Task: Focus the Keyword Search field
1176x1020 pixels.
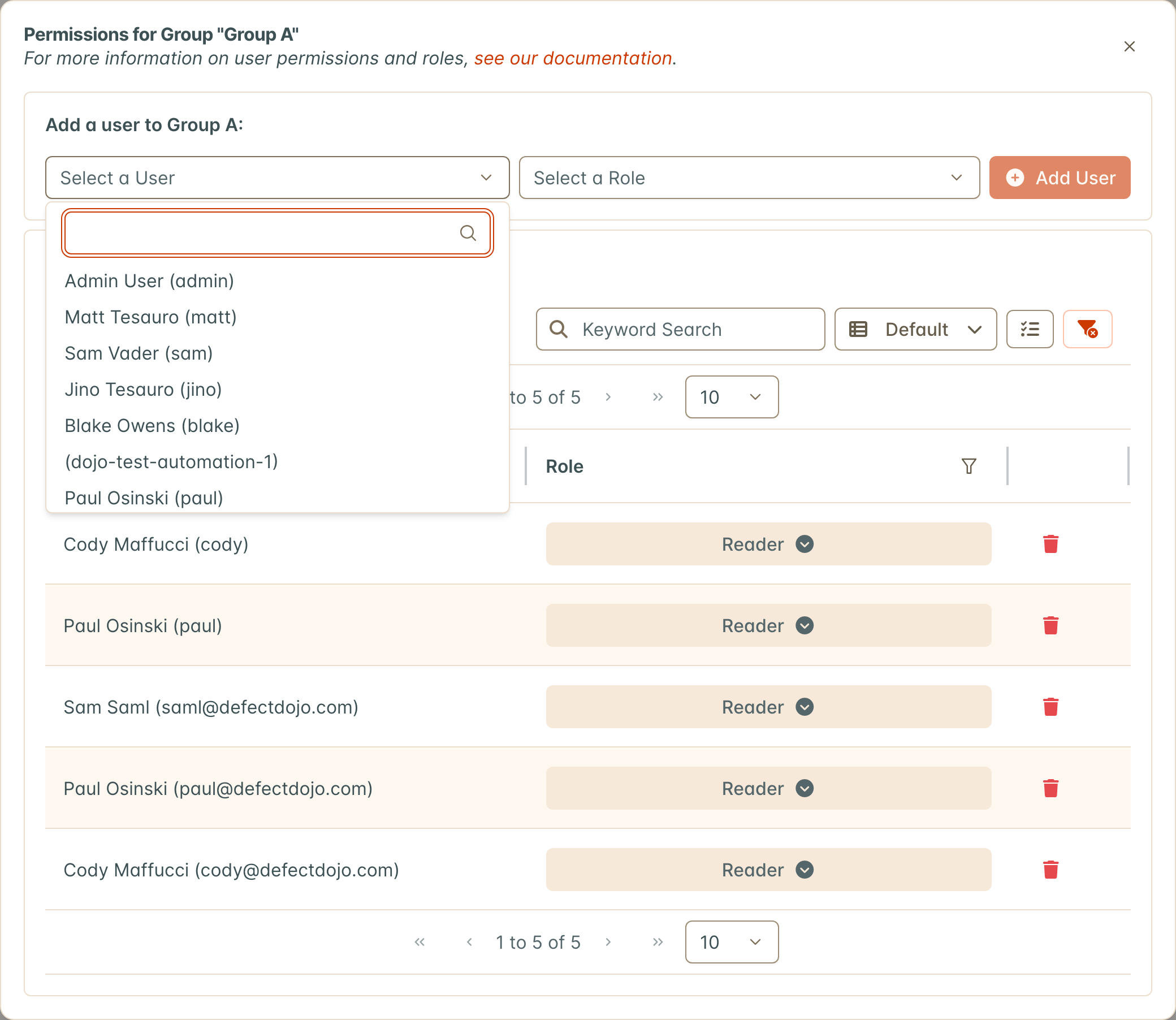Action: click(680, 329)
